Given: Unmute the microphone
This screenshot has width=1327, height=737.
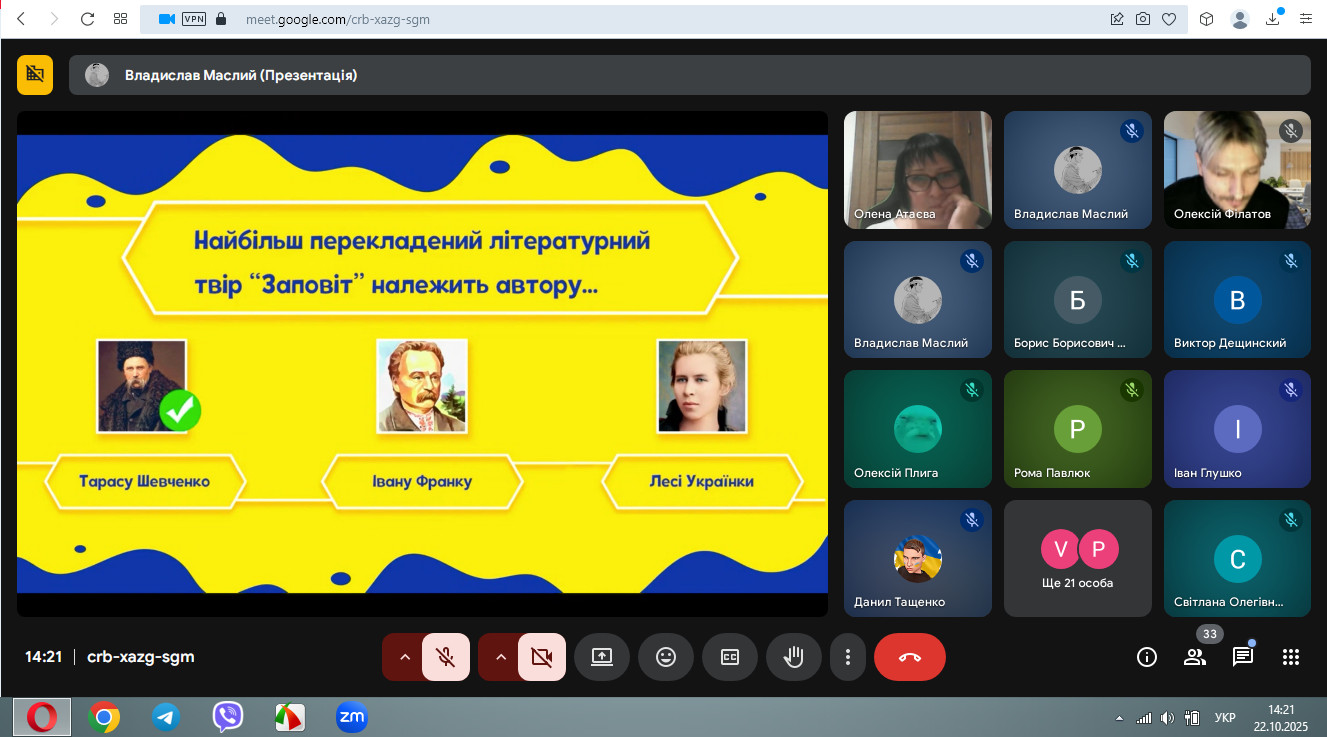Looking at the screenshot, I should [x=446, y=657].
